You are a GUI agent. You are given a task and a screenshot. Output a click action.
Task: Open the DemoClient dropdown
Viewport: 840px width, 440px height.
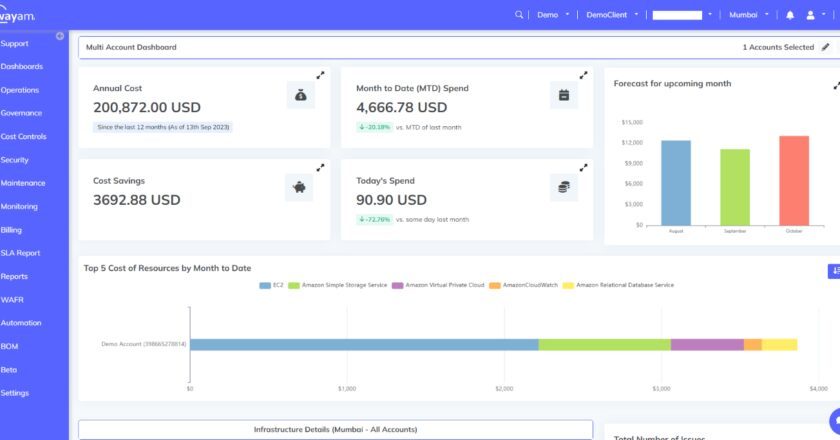tap(612, 15)
